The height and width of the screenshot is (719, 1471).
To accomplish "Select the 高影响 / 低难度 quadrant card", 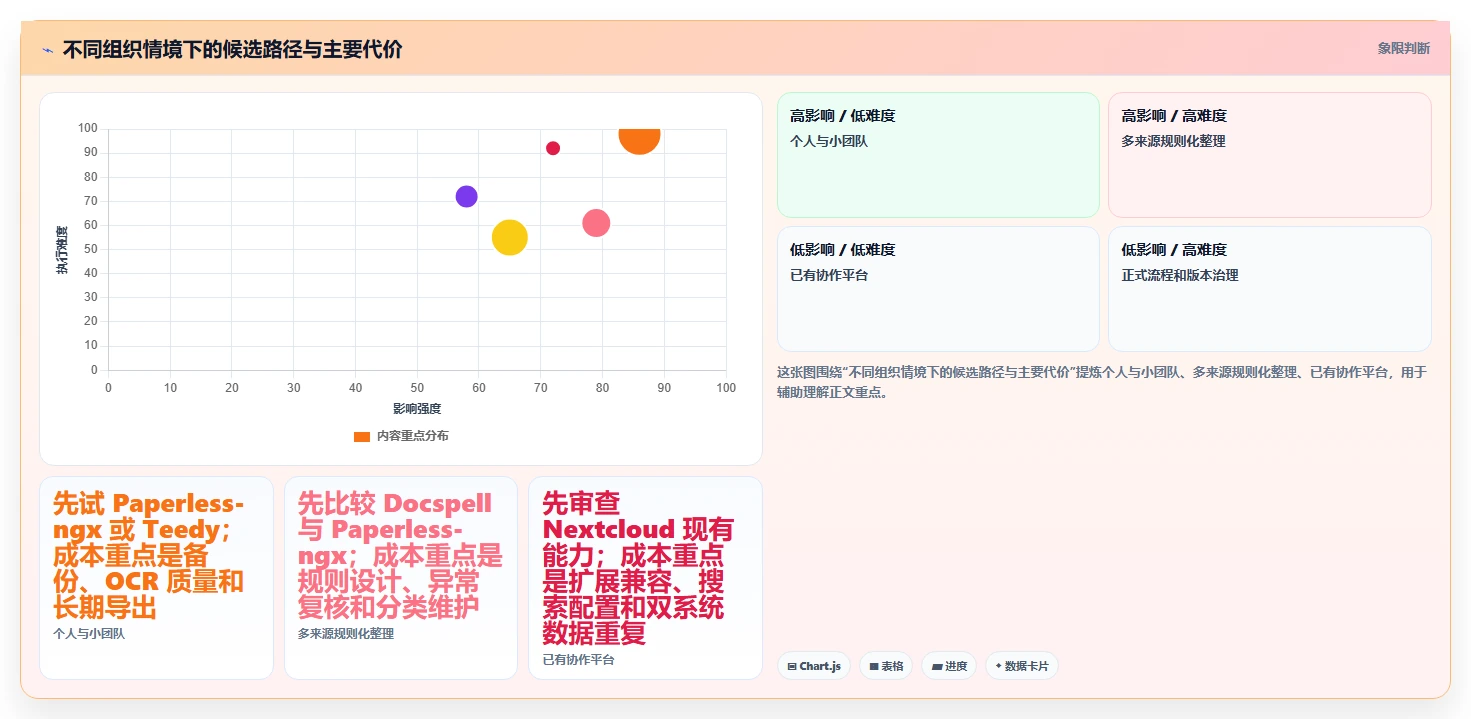I will 938,155.
